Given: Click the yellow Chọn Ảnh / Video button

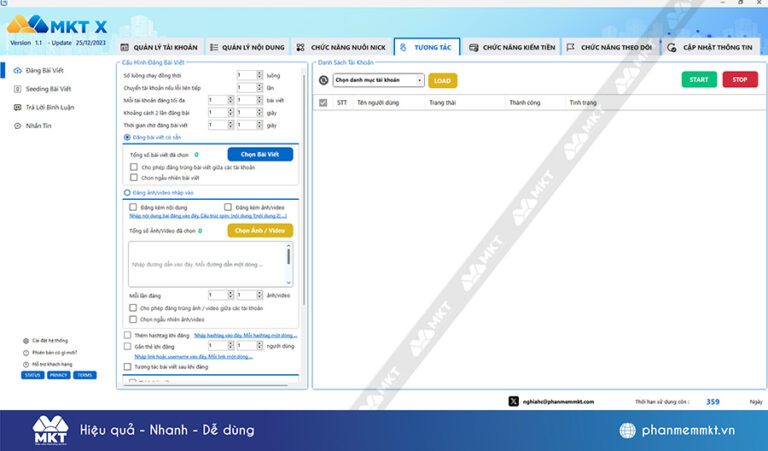Looking at the screenshot, I should [x=260, y=231].
